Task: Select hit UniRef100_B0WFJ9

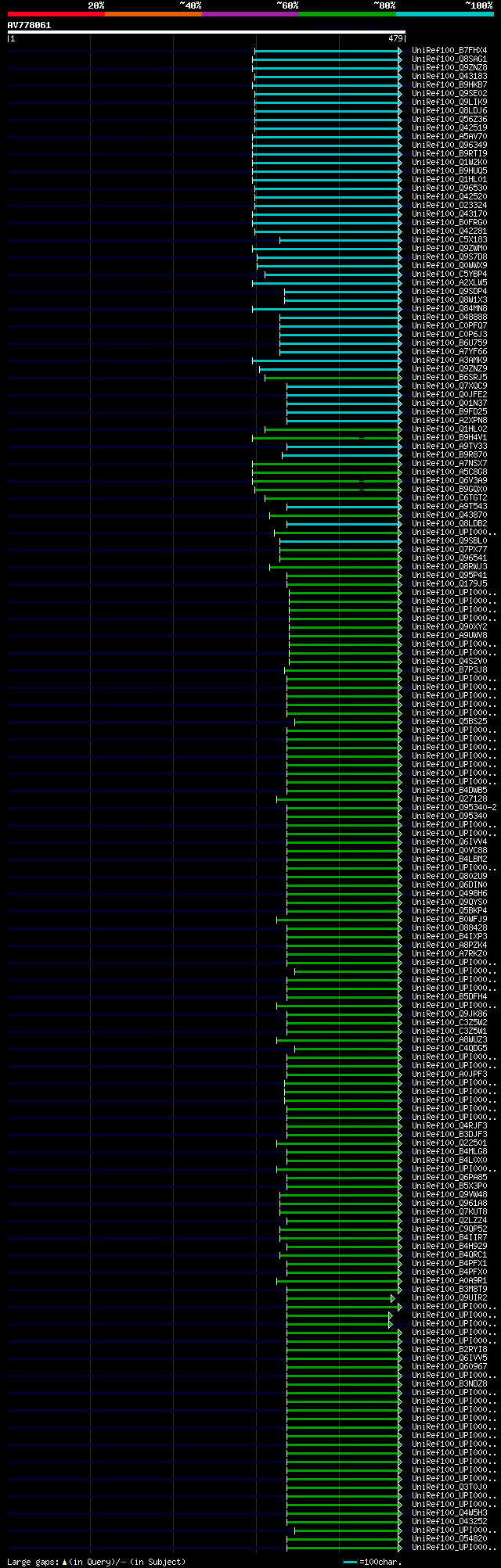Action: (x=449, y=919)
